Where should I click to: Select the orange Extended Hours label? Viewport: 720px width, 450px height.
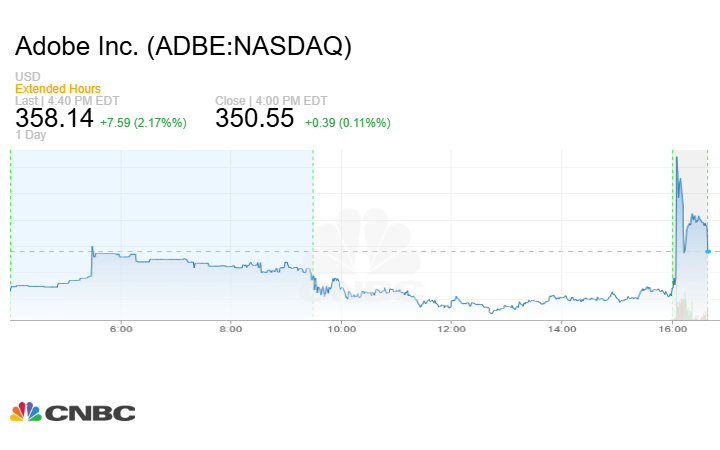pyautogui.click(x=58, y=89)
